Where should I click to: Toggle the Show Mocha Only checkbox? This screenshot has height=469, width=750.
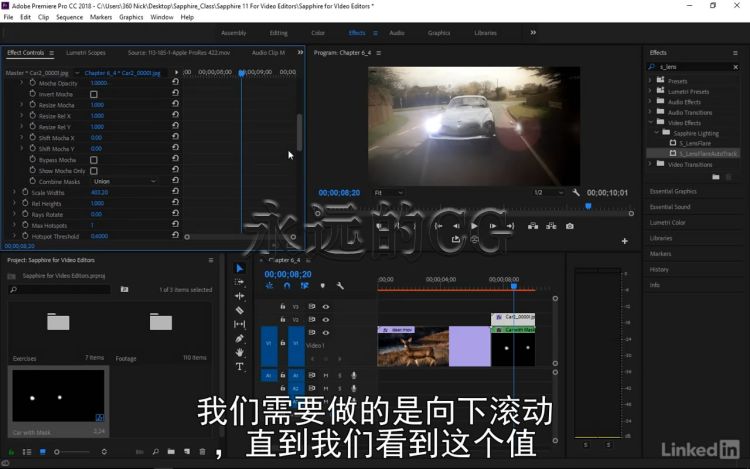pyautogui.click(x=94, y=171)
